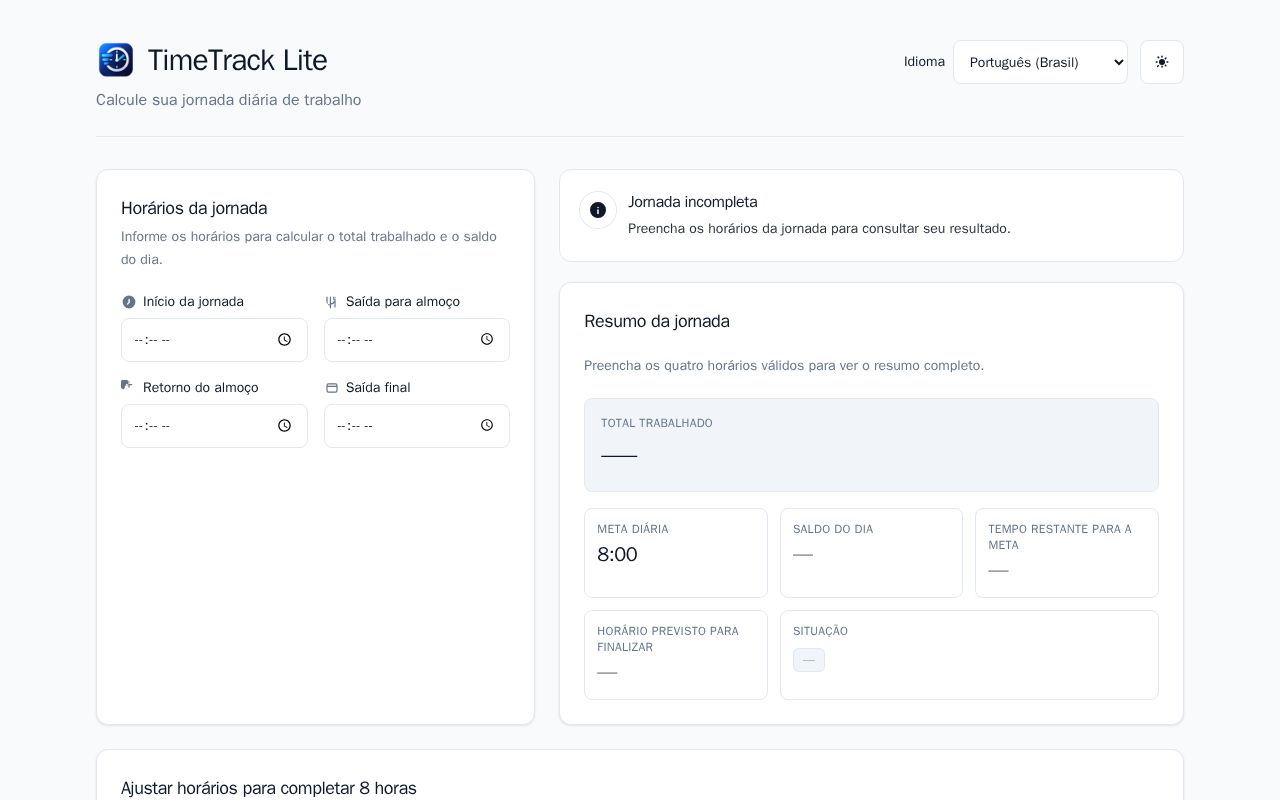
Task: Click the TimeTrack Lite clock logo
Action: [x=116, y=60]
